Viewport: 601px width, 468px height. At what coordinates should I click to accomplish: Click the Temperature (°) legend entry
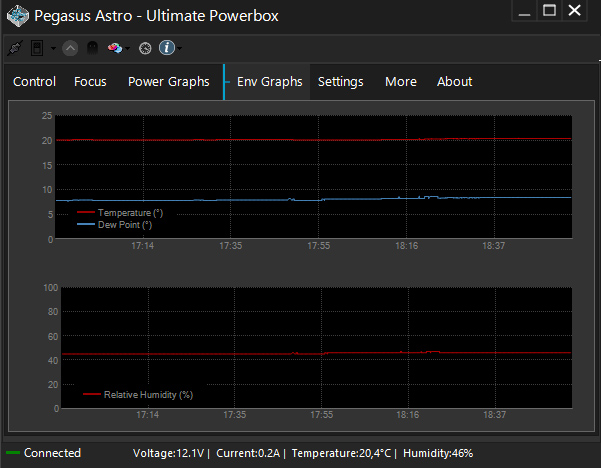[120, 213]
